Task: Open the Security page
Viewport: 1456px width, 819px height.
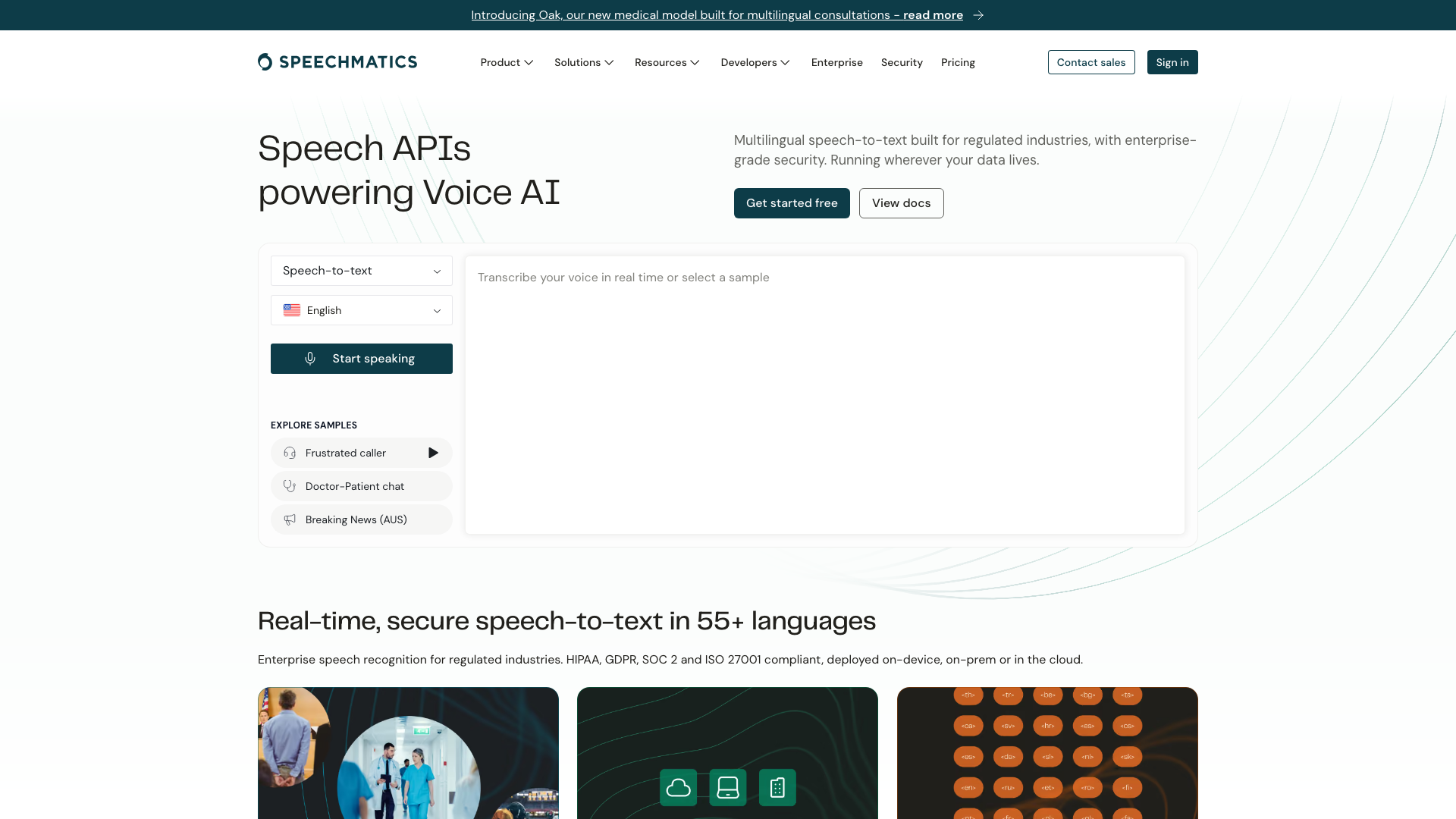Action: (x=902, y=62)
